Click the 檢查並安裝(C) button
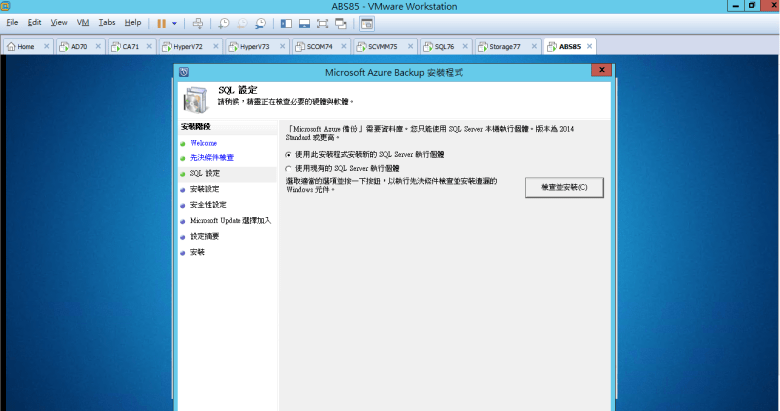Image resolution: width=780 pixels, height=411 pixels. point(564,187)
